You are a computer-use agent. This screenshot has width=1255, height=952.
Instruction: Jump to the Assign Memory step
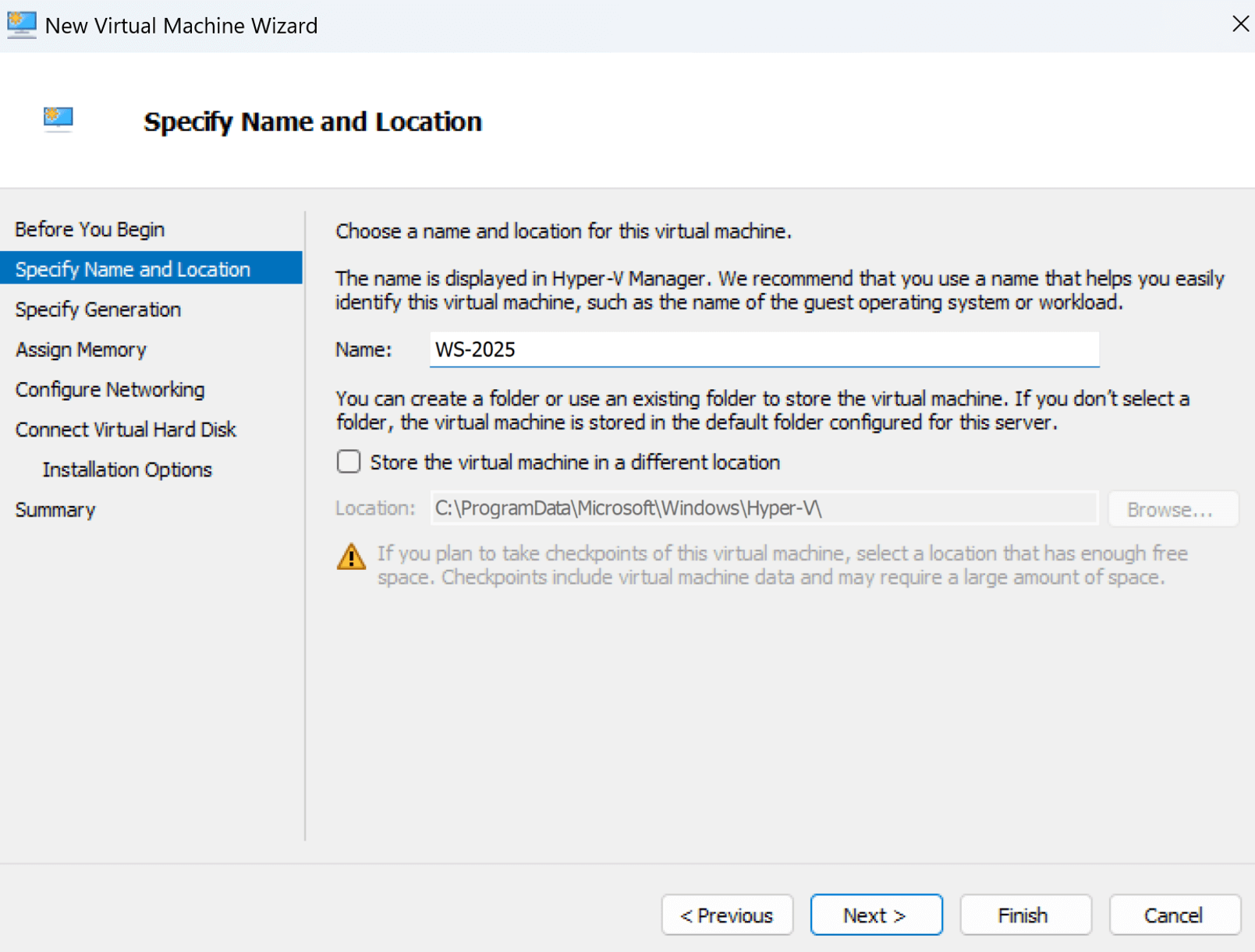81,349
